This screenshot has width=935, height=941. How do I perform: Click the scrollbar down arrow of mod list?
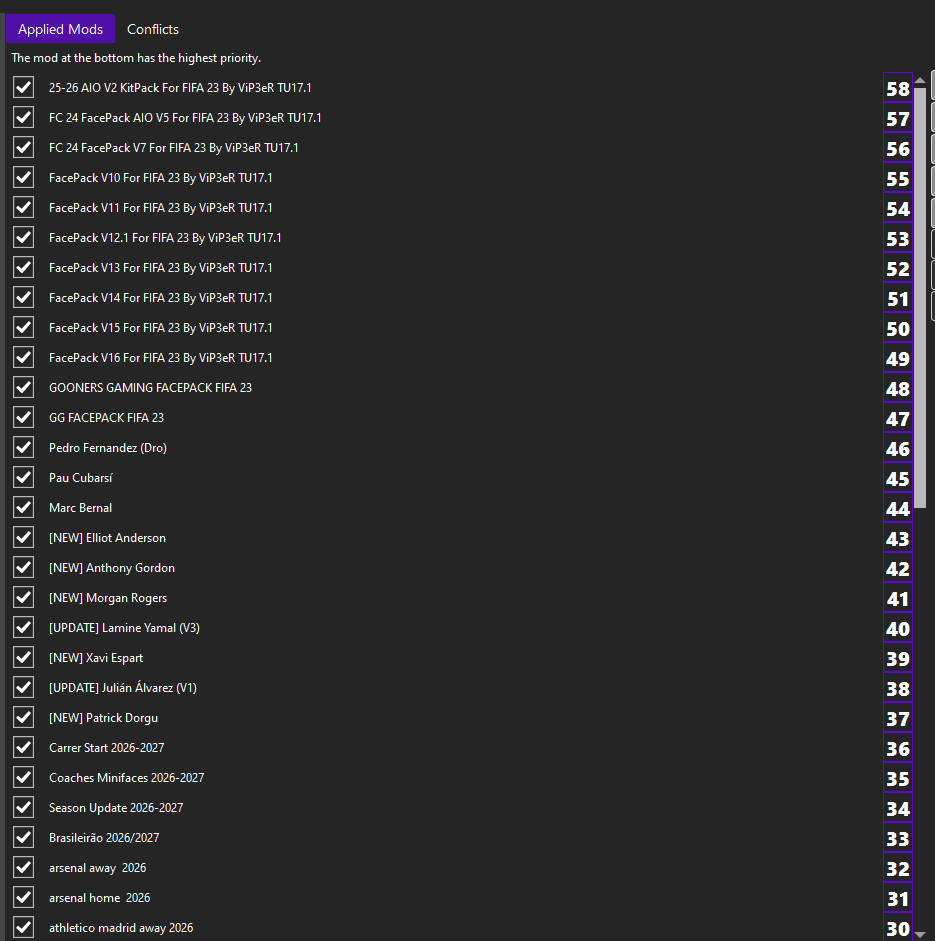919,934
